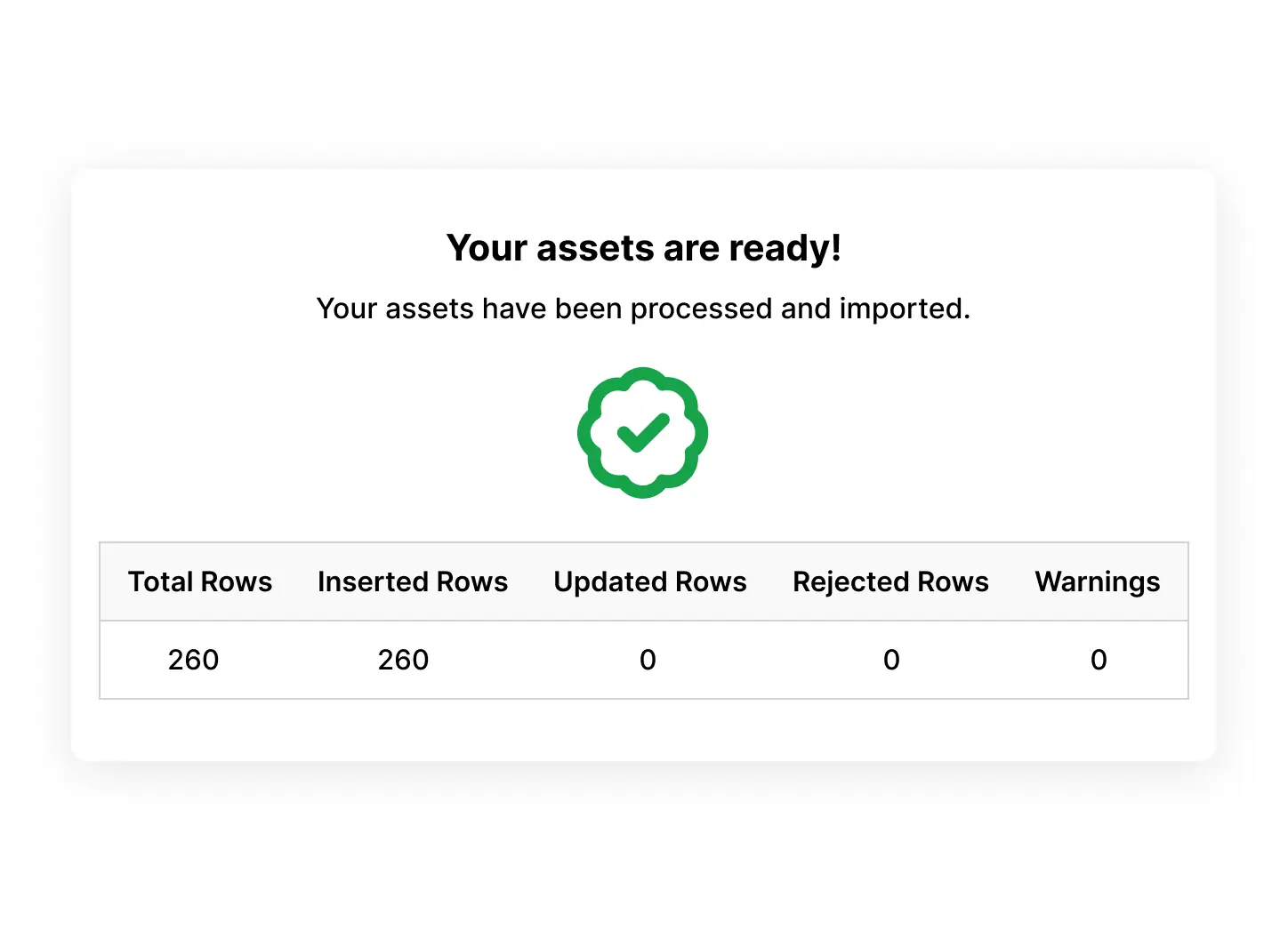Click the Rejected Rows column header
The height and width of the screenshot is (930, 1288).
pos(890,581)
